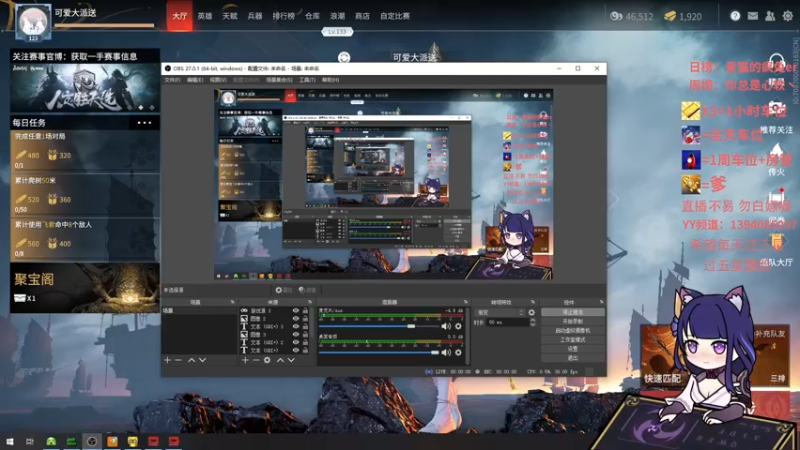Toggle lock on 图像 2 source
This screenshot has height=450, width=800.
click(x=305, y=318)
